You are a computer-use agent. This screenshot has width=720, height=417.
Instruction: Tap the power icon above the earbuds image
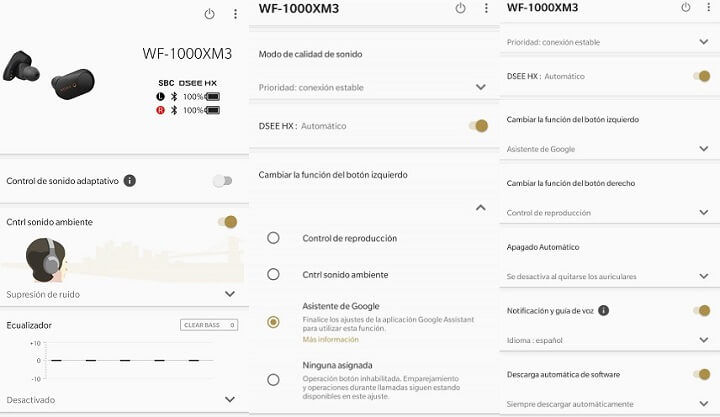(209, 14)
